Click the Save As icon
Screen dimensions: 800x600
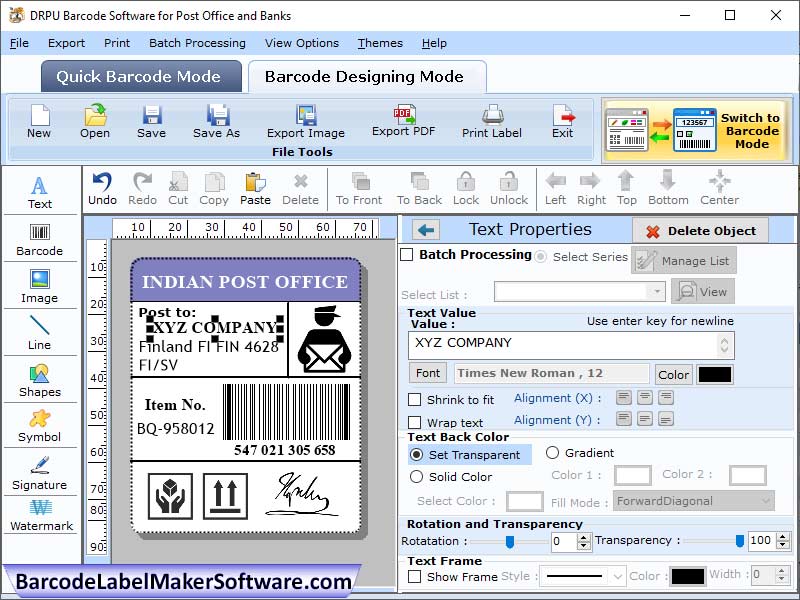217,121
